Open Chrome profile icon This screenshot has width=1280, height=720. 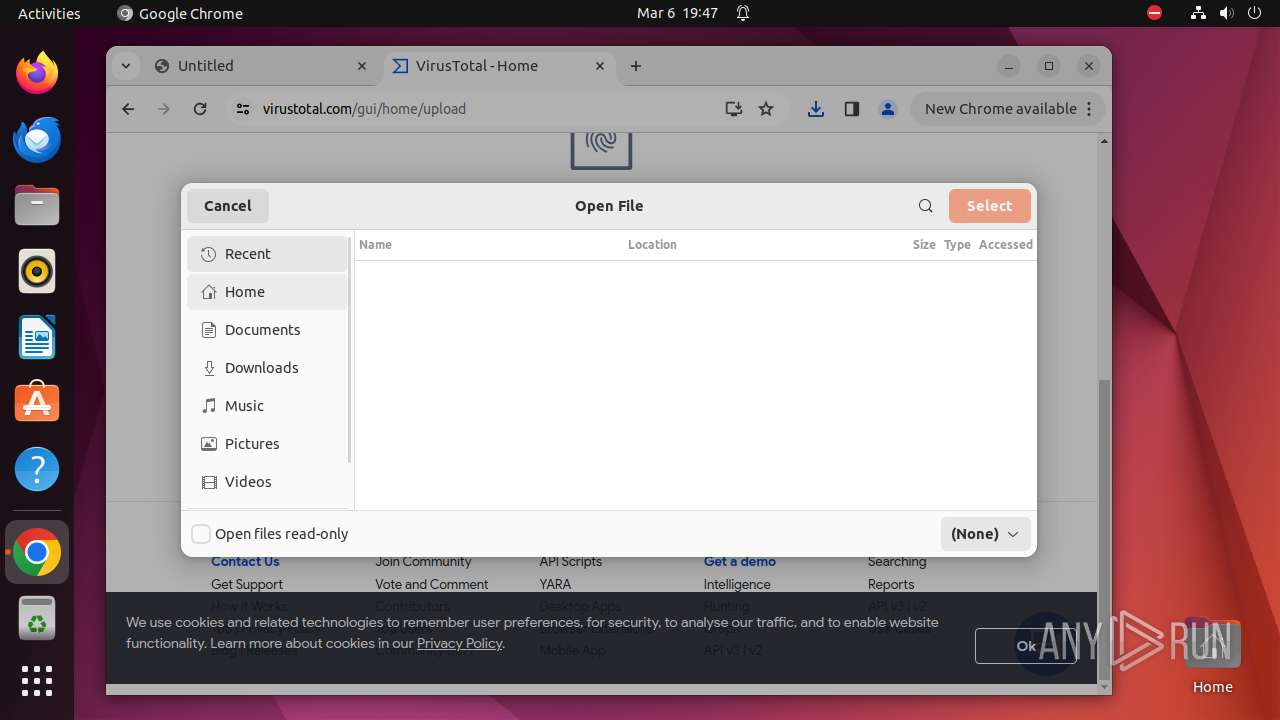pyautogui.click(x=888, y=109)
